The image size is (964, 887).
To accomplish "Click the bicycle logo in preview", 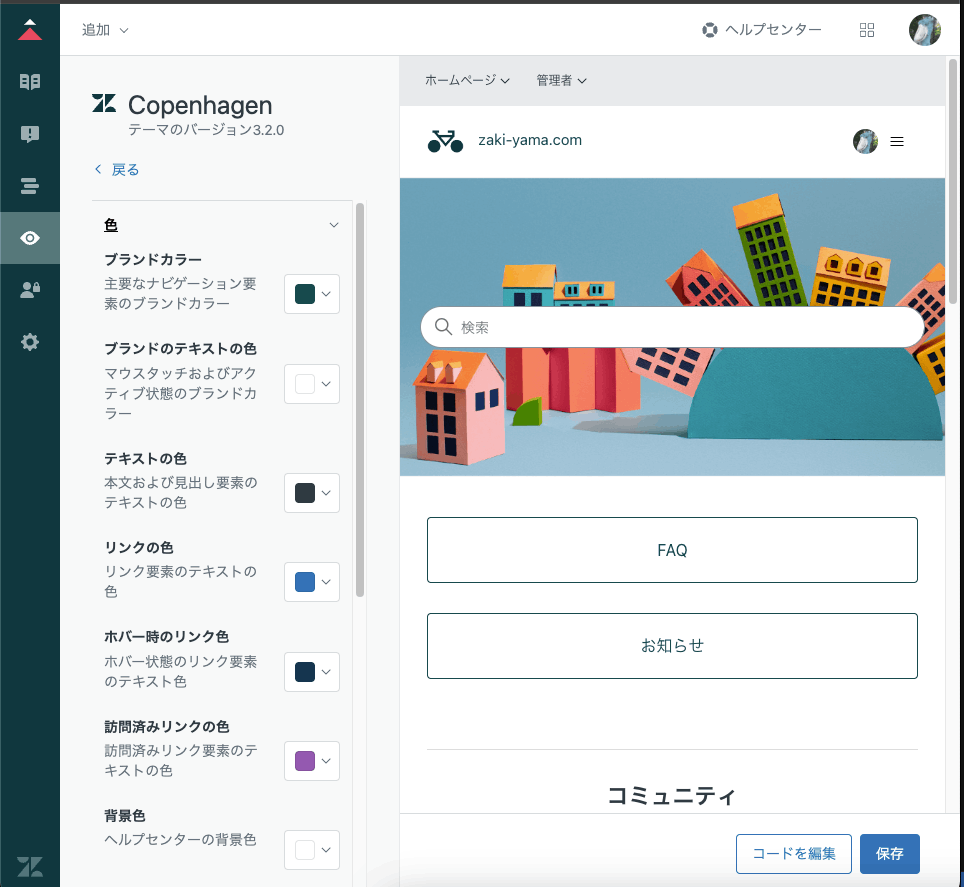I will click(445, 141).
